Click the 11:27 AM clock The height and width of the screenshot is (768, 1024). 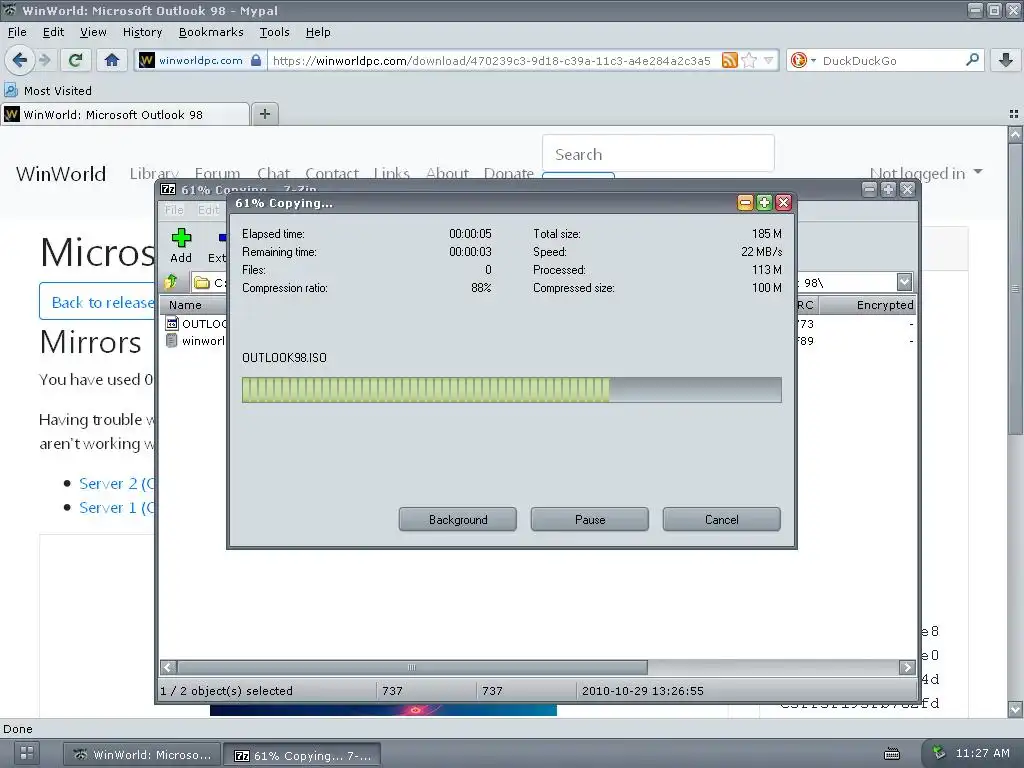982,753
